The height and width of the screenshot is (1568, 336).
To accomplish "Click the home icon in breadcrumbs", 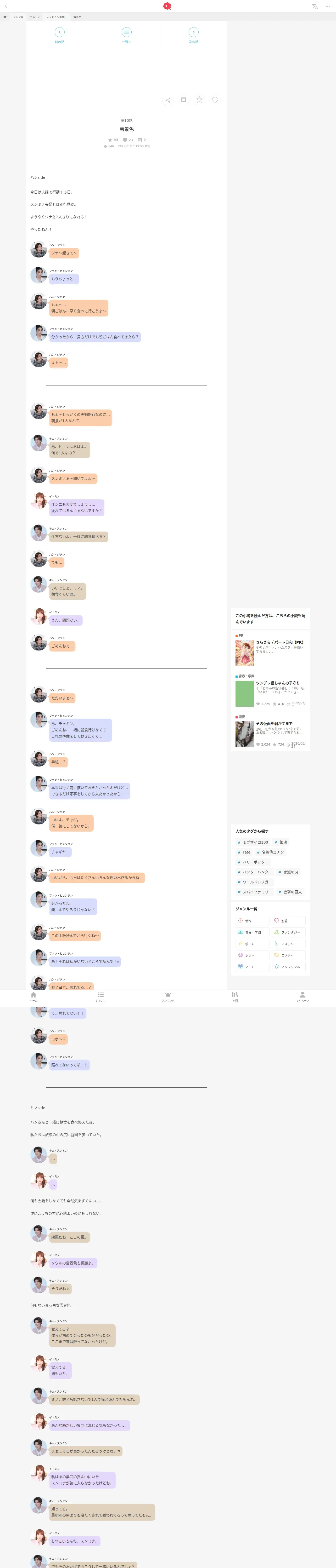I will click(5, 17).
